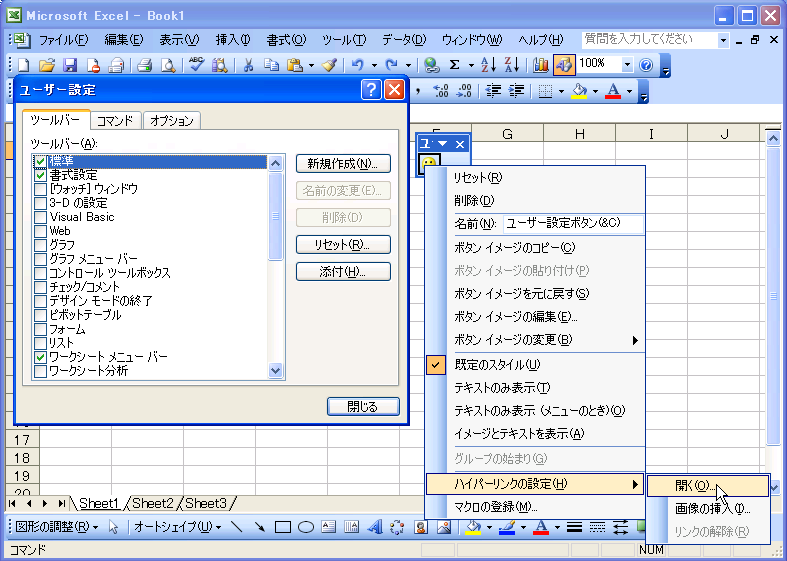Select the Oval drawing tool
Image resolution: width=787 pixels, height=561 pixels.
[x=306, y=527]
